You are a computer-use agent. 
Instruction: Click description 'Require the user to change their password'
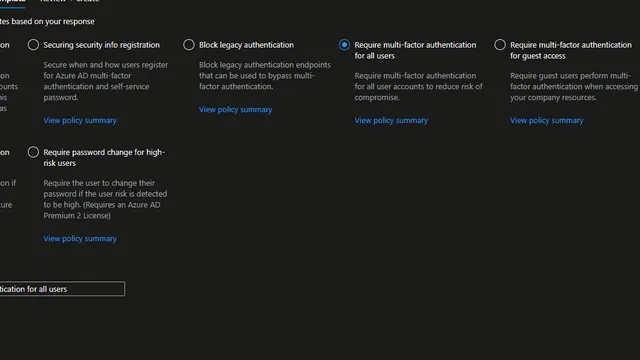(105, 199)
